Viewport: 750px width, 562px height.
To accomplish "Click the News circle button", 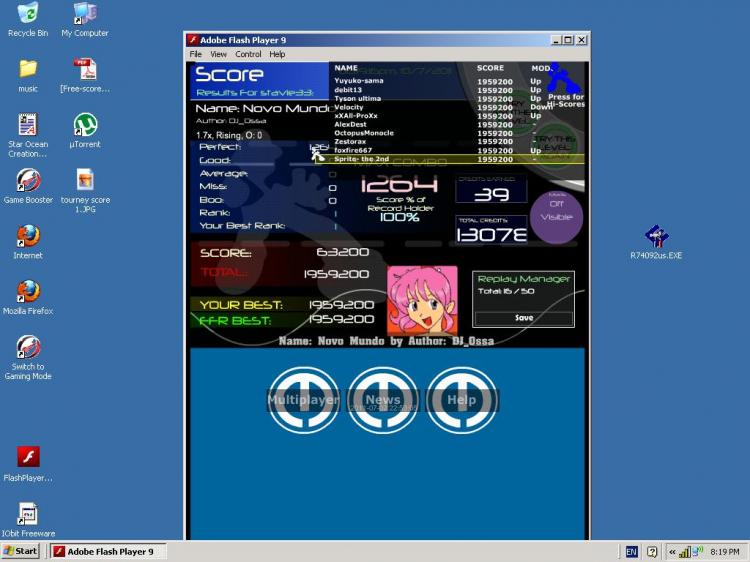I will tap(383, 400).
